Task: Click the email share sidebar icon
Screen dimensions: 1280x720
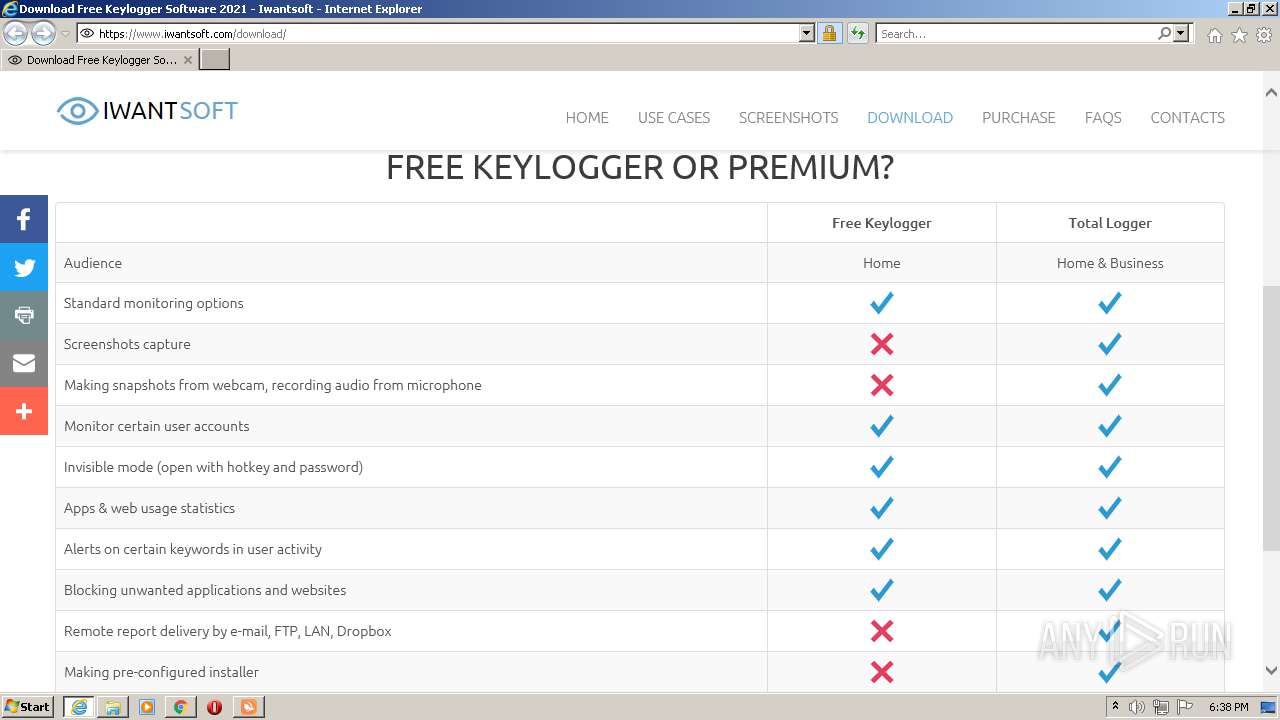Action: click(x=24, y=363)
